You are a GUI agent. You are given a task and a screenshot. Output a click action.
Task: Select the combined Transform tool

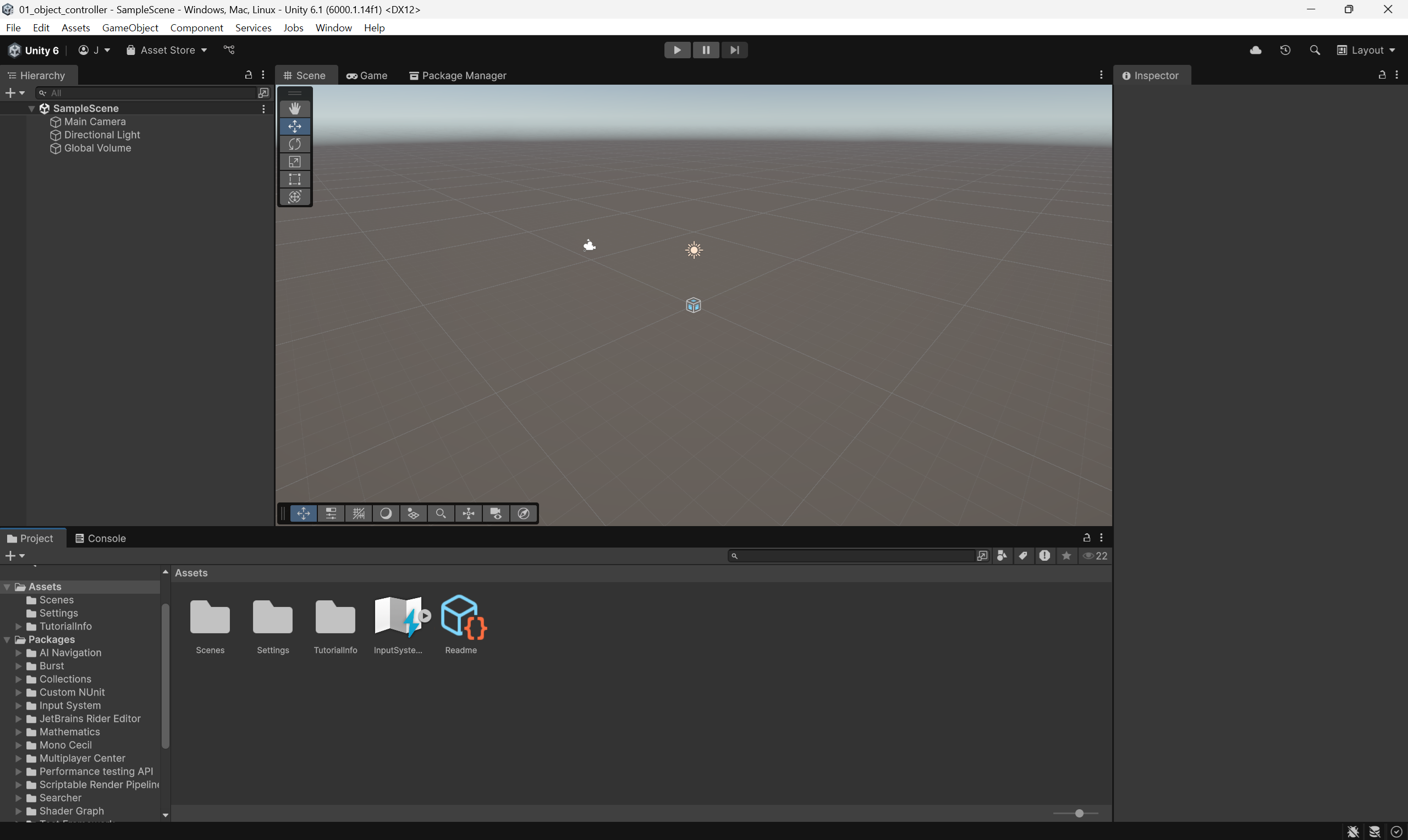coord(294,197)
